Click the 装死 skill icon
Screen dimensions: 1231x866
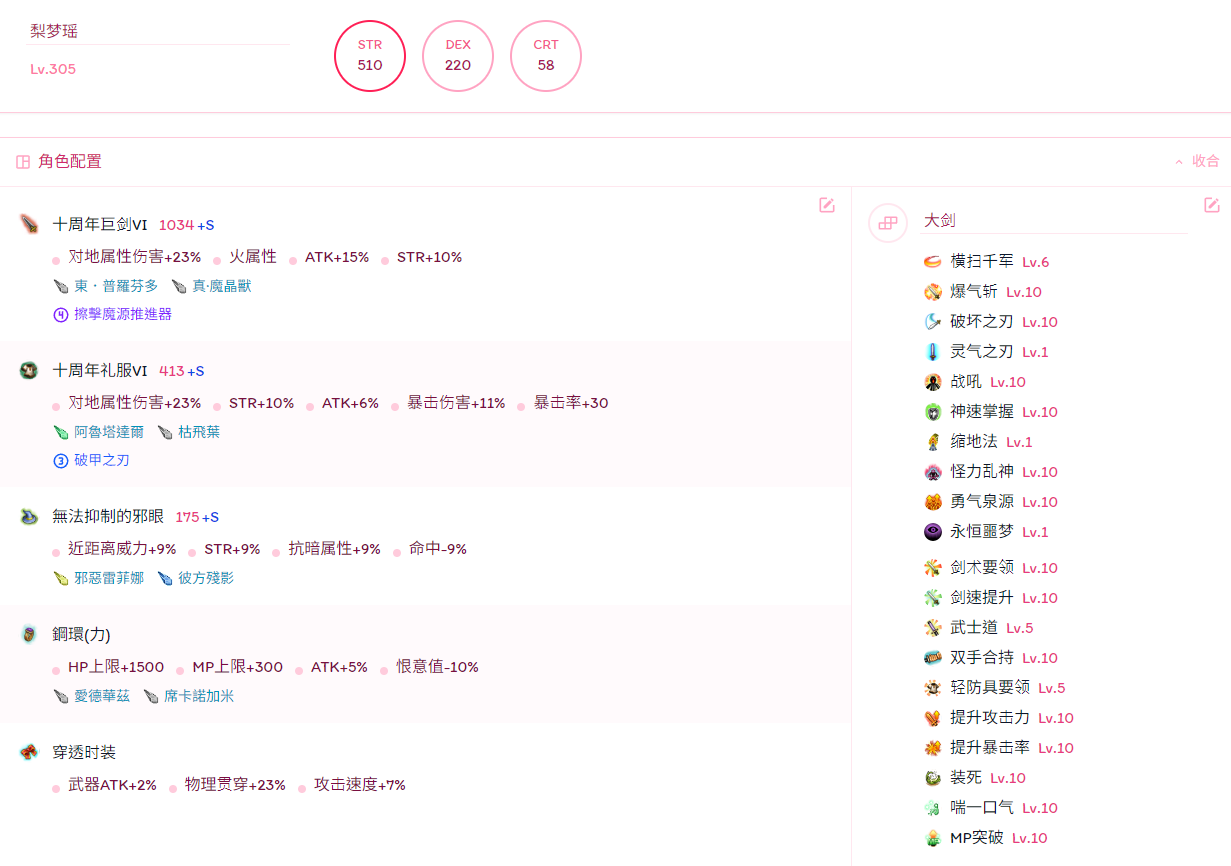tap(933, 778)
